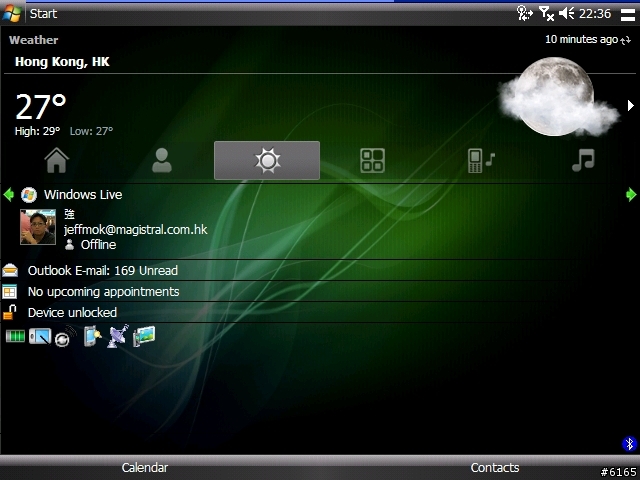Viewport: 640px width, 480px height.
Task: Tap the 27° current temperature
Action: (40, 106)
